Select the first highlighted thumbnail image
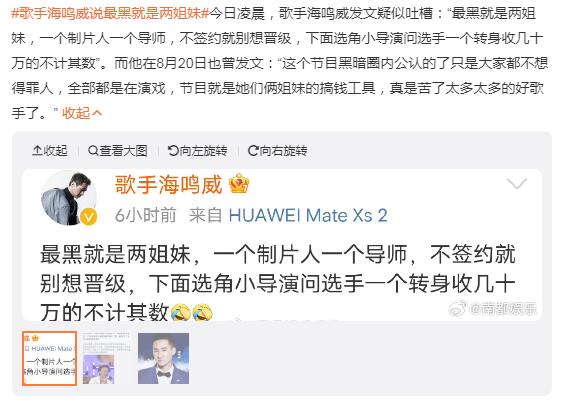Image resolution: width=568 pixels, height=403 pixels. coord(49,358)
